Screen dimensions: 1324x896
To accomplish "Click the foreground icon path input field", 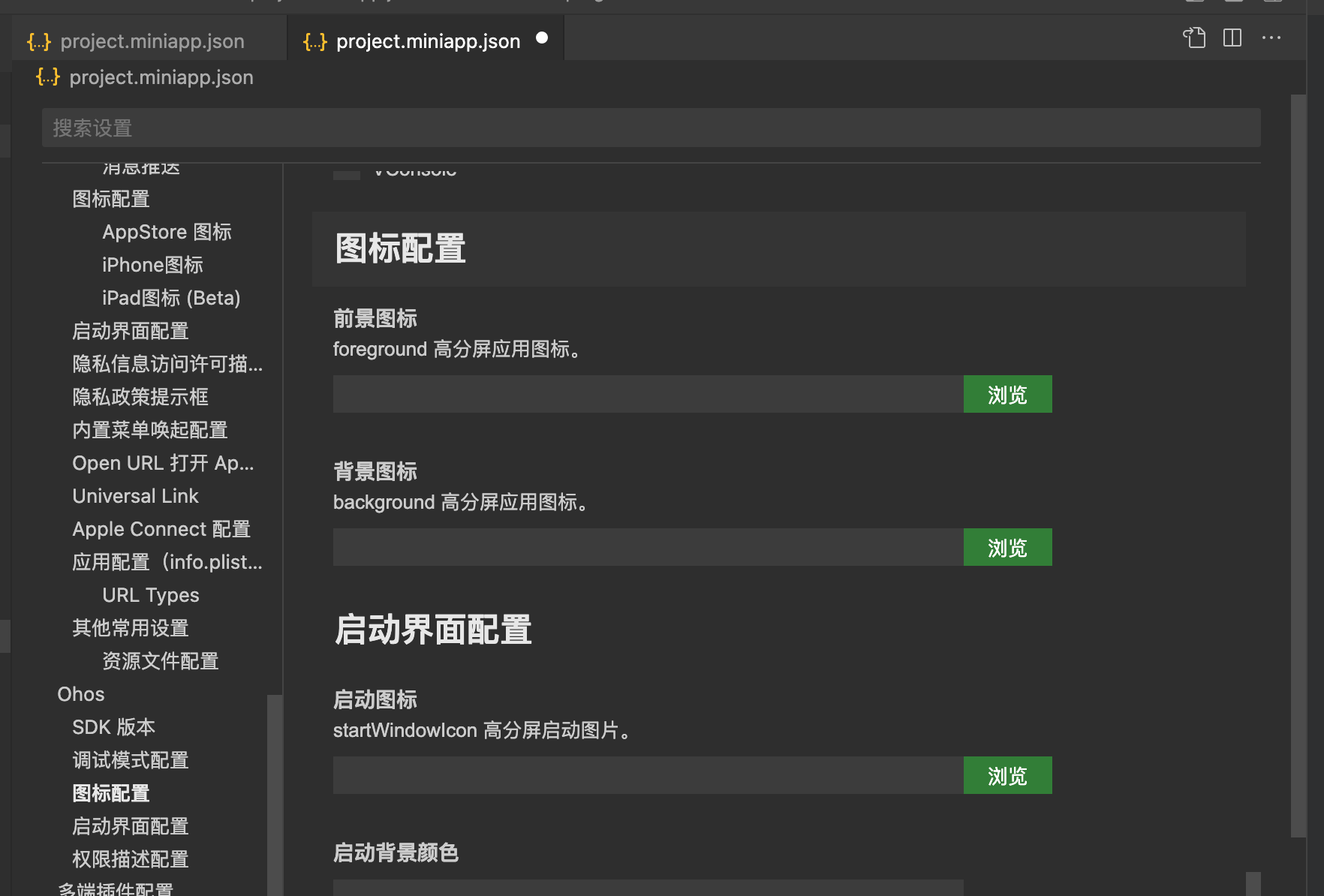I will (648, 395).
